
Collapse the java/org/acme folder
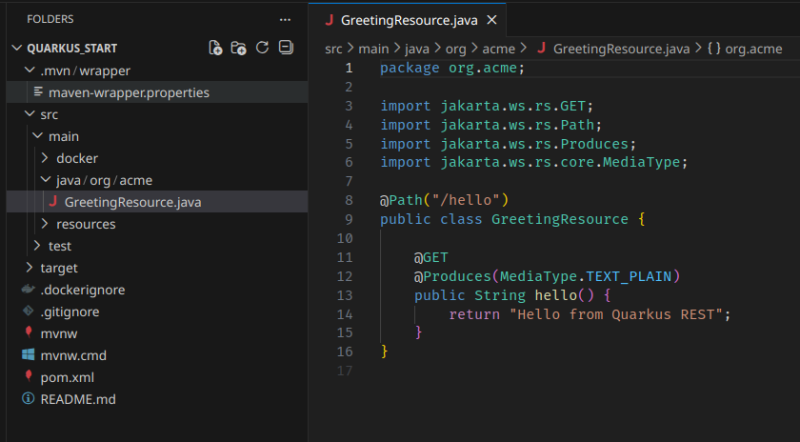click(45, 180)
